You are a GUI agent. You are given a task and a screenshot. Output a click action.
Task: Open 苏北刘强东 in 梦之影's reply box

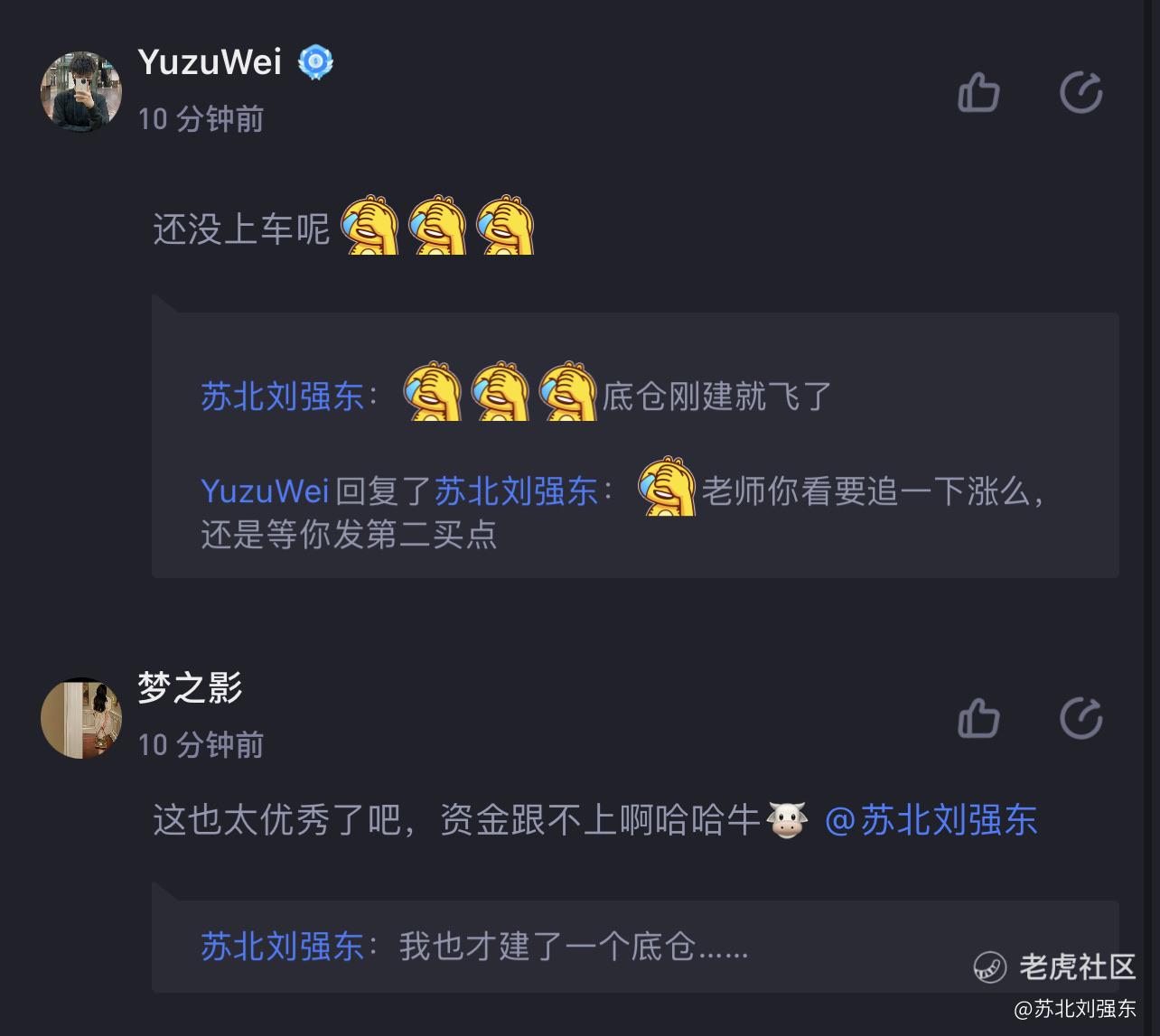coord(282,947)
